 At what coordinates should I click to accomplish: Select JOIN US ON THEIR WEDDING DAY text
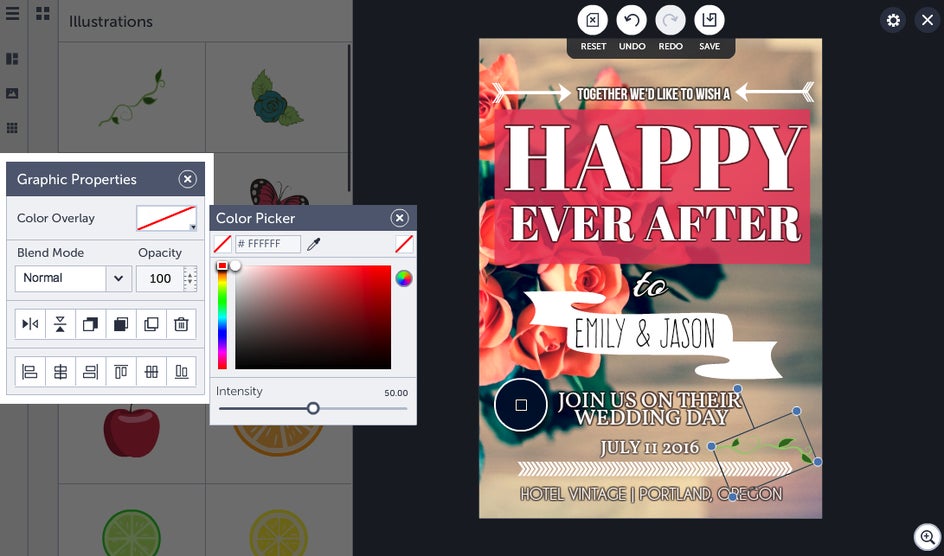pyautogui.click(x=650, y=409)
